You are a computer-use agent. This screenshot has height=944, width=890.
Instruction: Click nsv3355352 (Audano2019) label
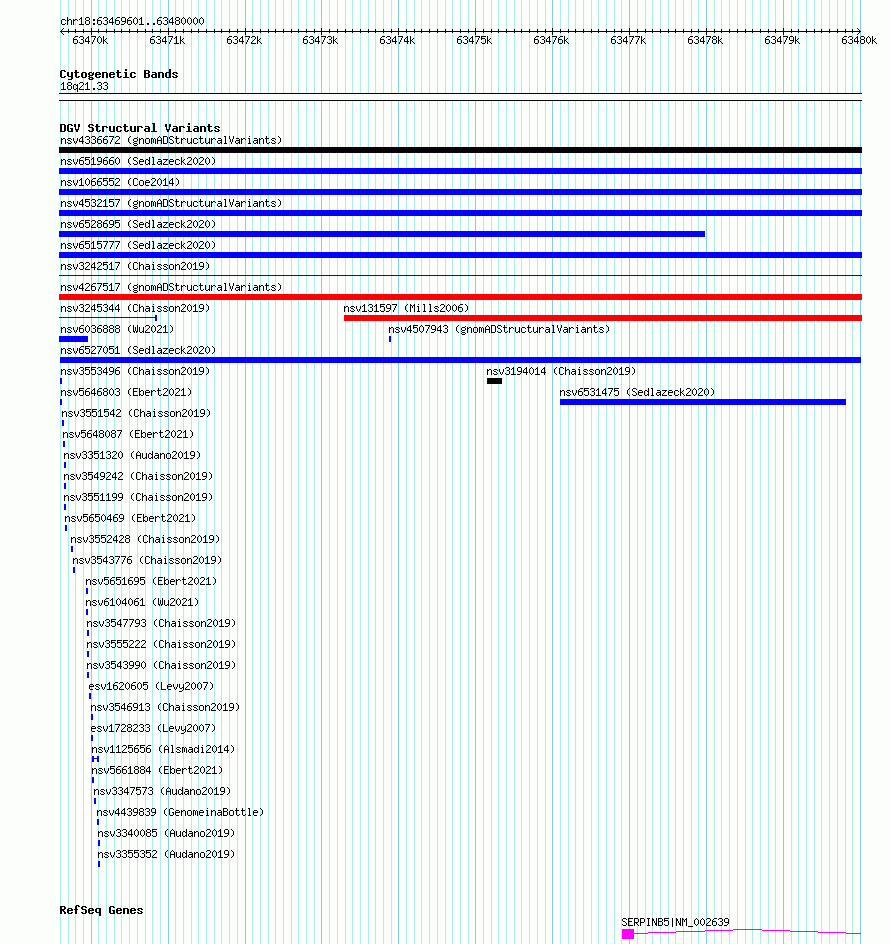pos(166,854)
